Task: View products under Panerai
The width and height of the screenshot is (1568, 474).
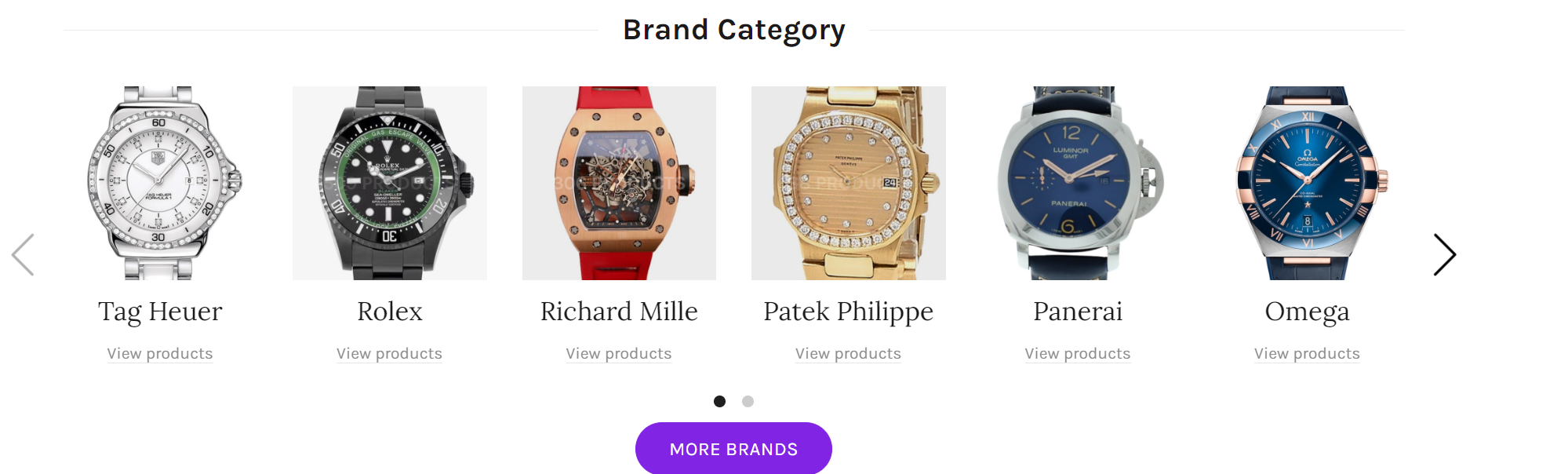Action: [1078, 354]
